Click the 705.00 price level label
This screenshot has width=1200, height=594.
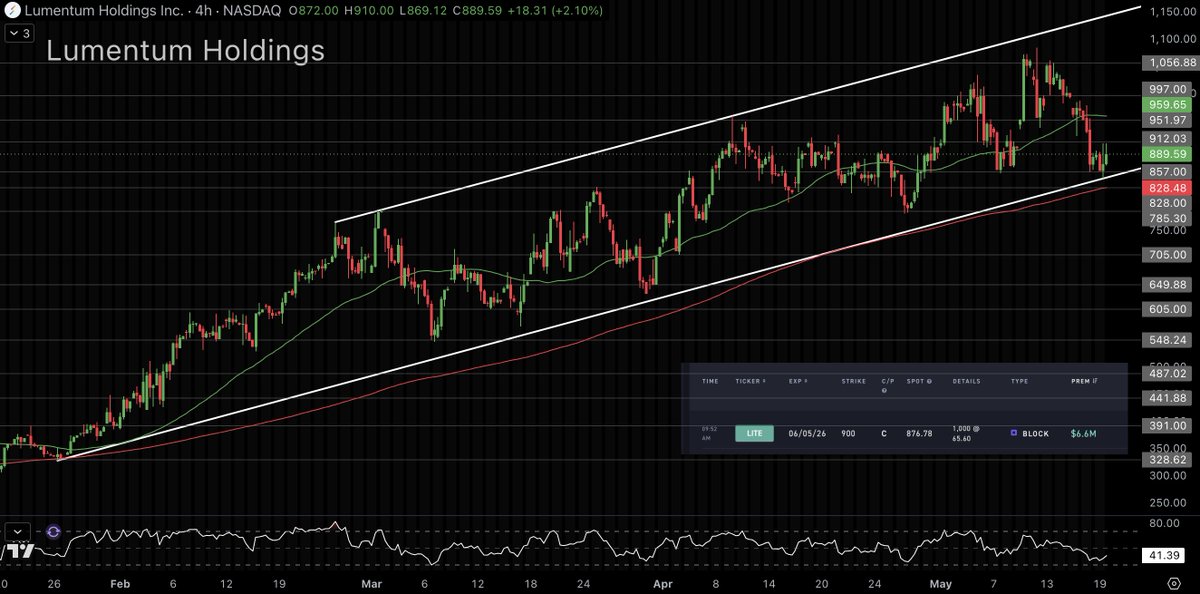pyautogui.click(x=1167, y=255)
